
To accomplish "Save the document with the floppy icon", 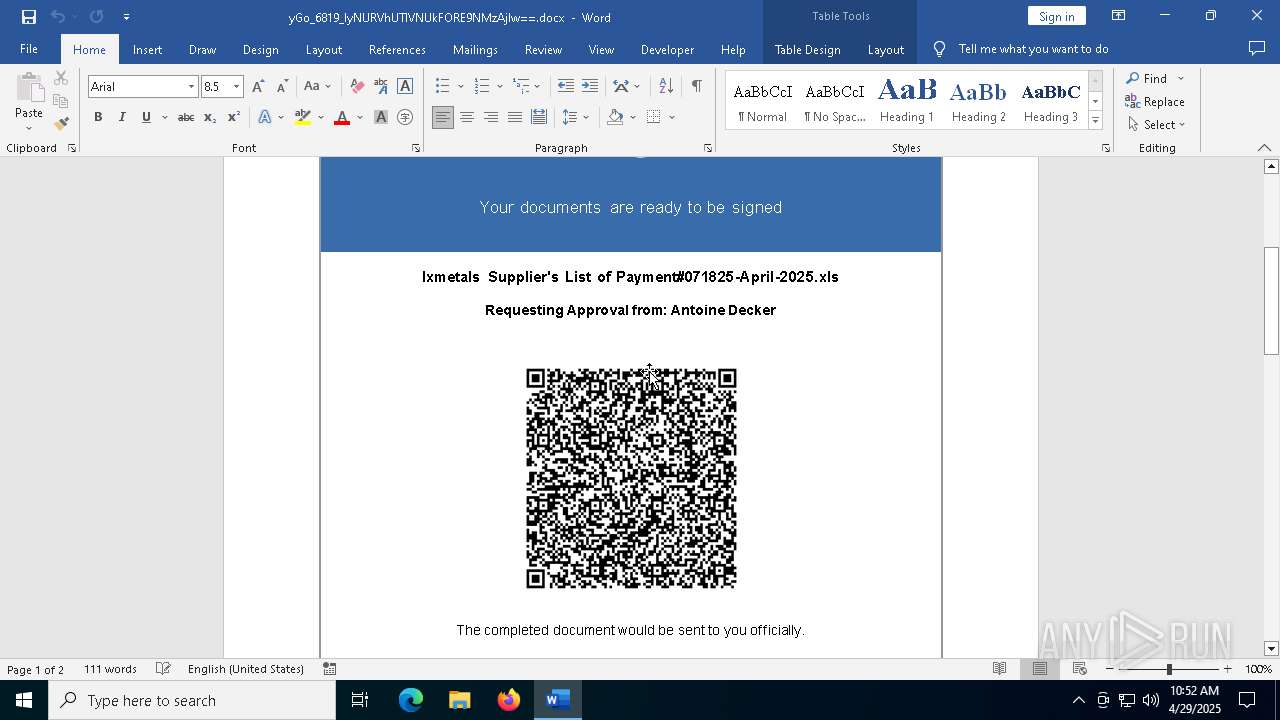I will 29,17.
